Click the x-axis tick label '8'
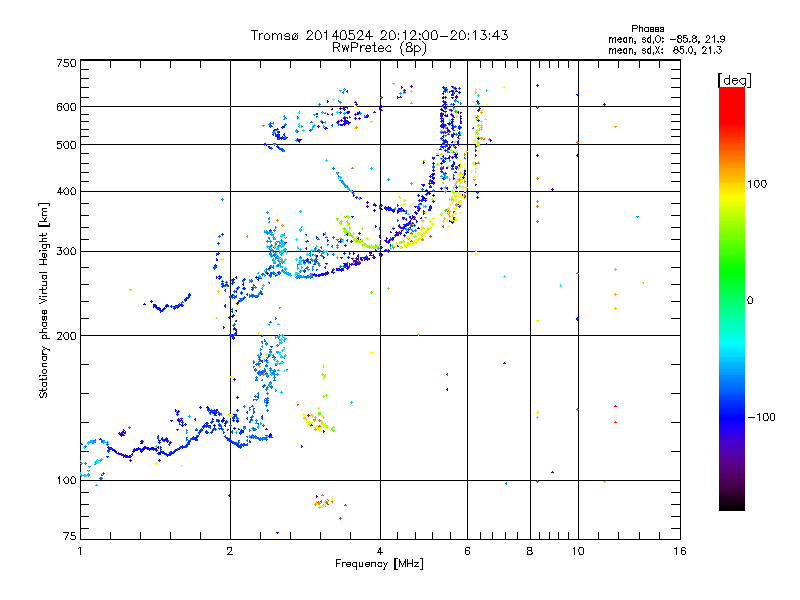 [530, 551]
